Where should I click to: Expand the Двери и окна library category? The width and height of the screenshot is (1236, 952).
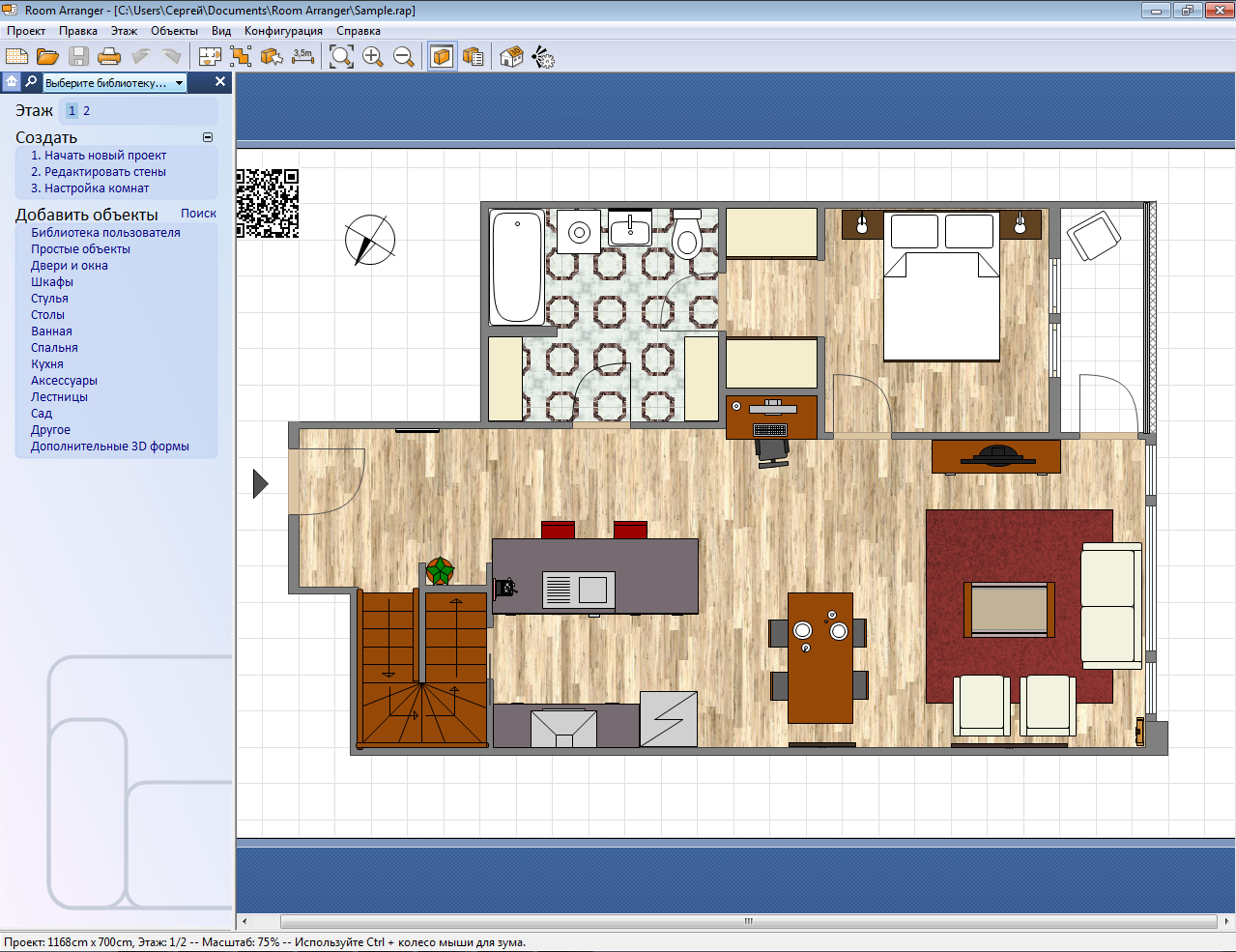[70, 266]
